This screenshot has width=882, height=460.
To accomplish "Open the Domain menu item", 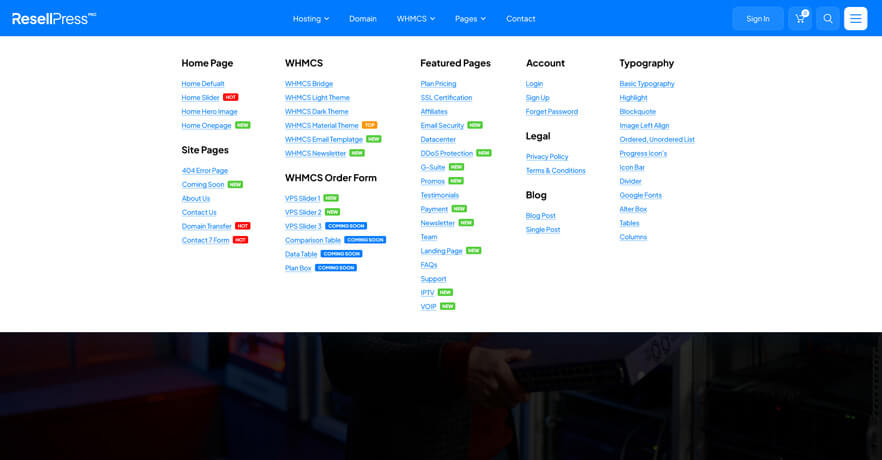I will (363, 19).
